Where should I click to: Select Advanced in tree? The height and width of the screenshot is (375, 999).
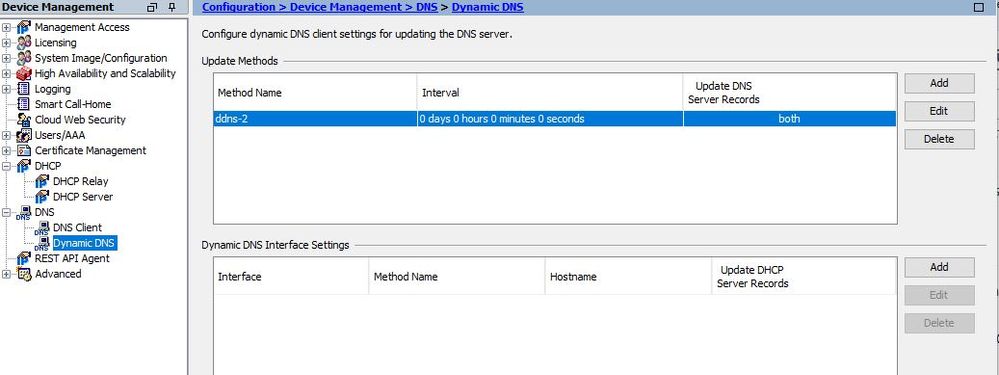[x=58, y=274]
